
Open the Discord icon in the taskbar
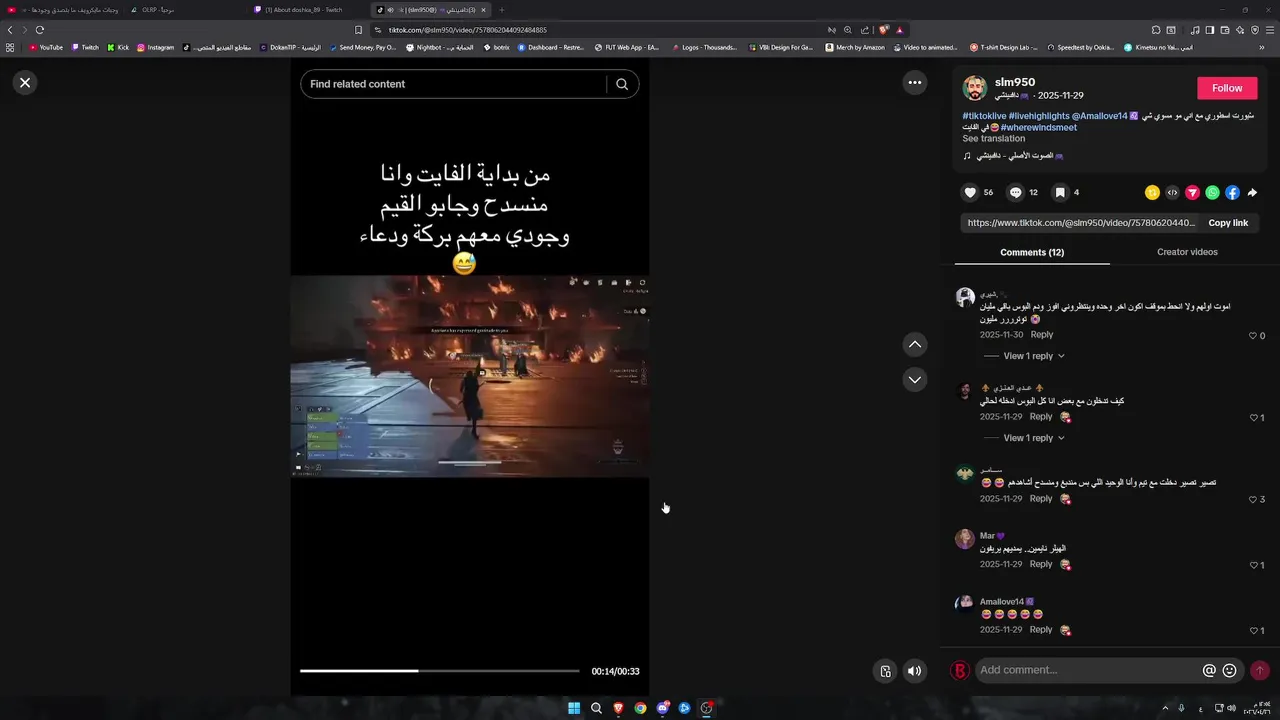pyautogui.click(x=662, y=708)
